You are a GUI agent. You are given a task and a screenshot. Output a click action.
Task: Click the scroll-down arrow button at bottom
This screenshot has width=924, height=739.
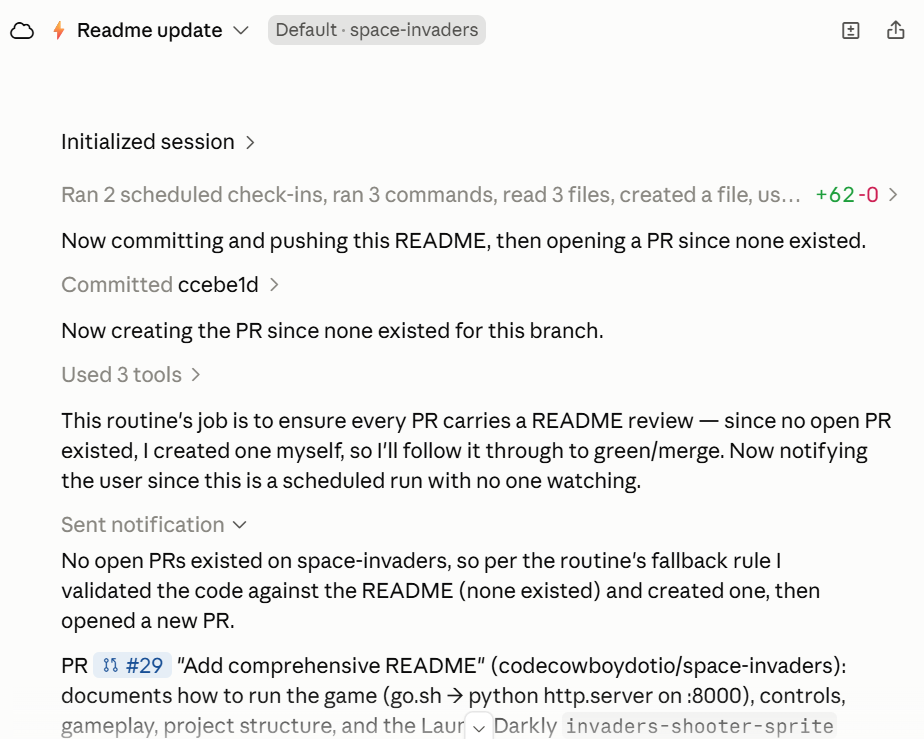479,728
